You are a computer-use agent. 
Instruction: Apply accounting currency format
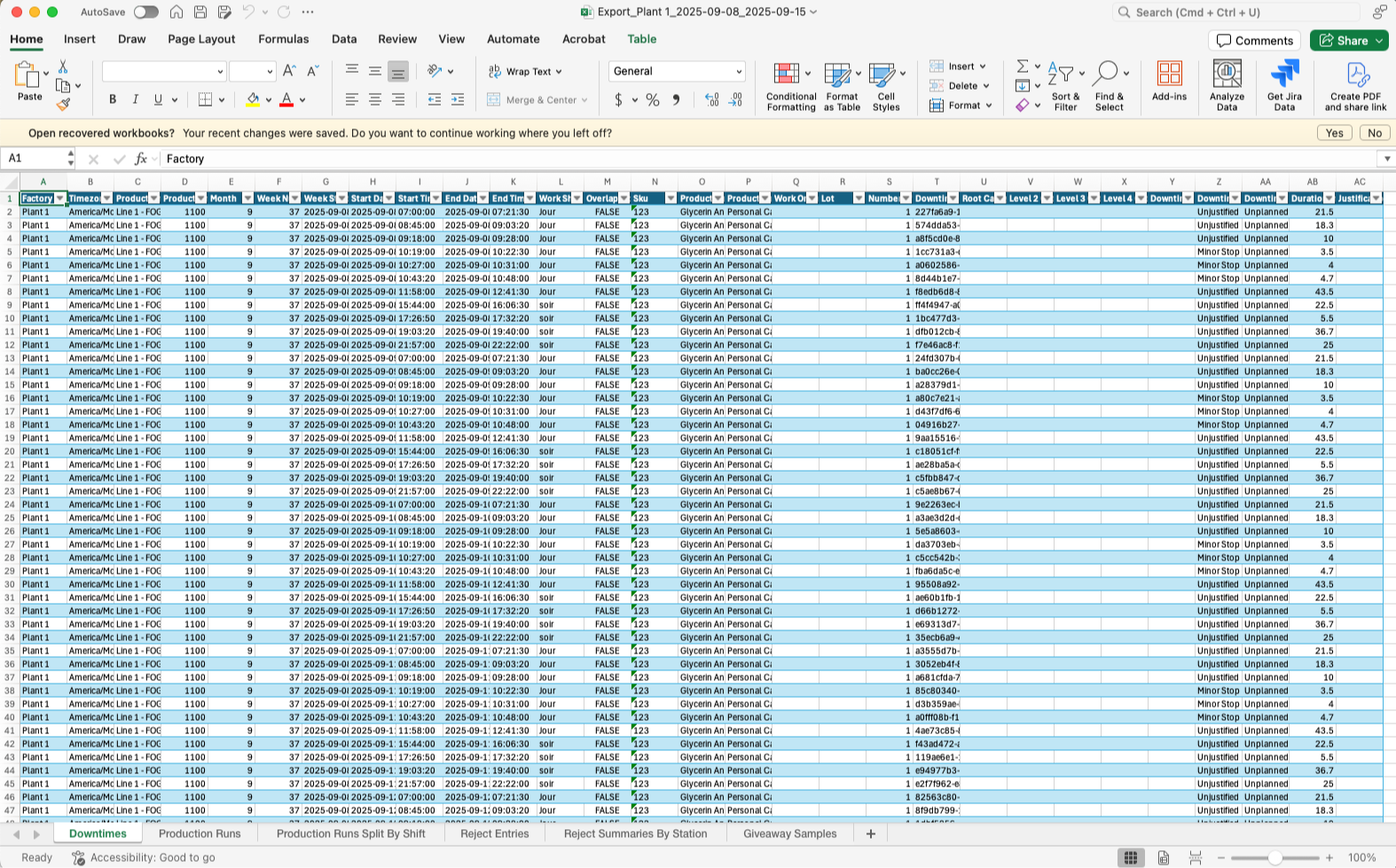pyautogui.click(x=618, y=100)
